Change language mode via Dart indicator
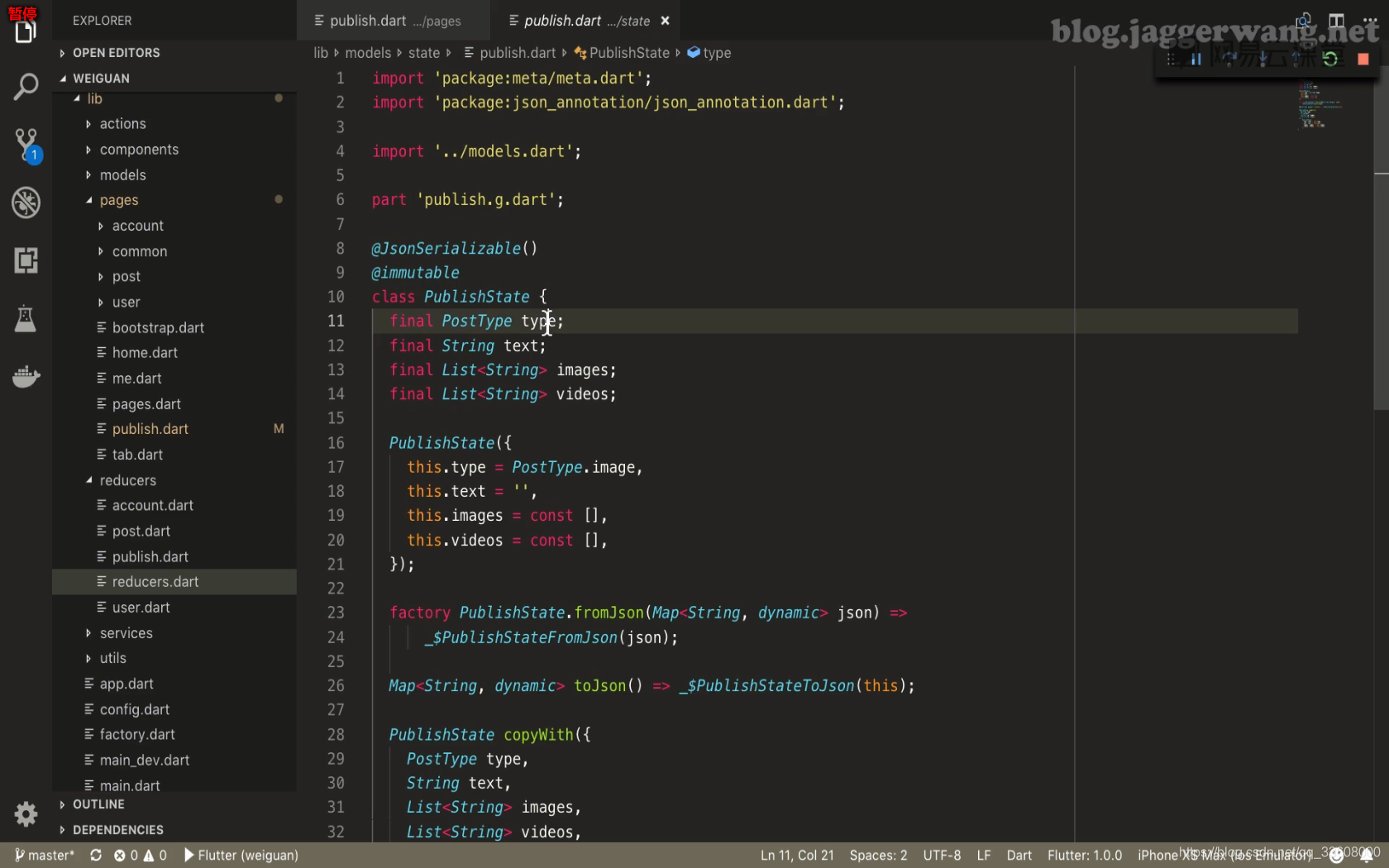The image size is (1389, 868). pyautogui.click(x=1019, y=855)
